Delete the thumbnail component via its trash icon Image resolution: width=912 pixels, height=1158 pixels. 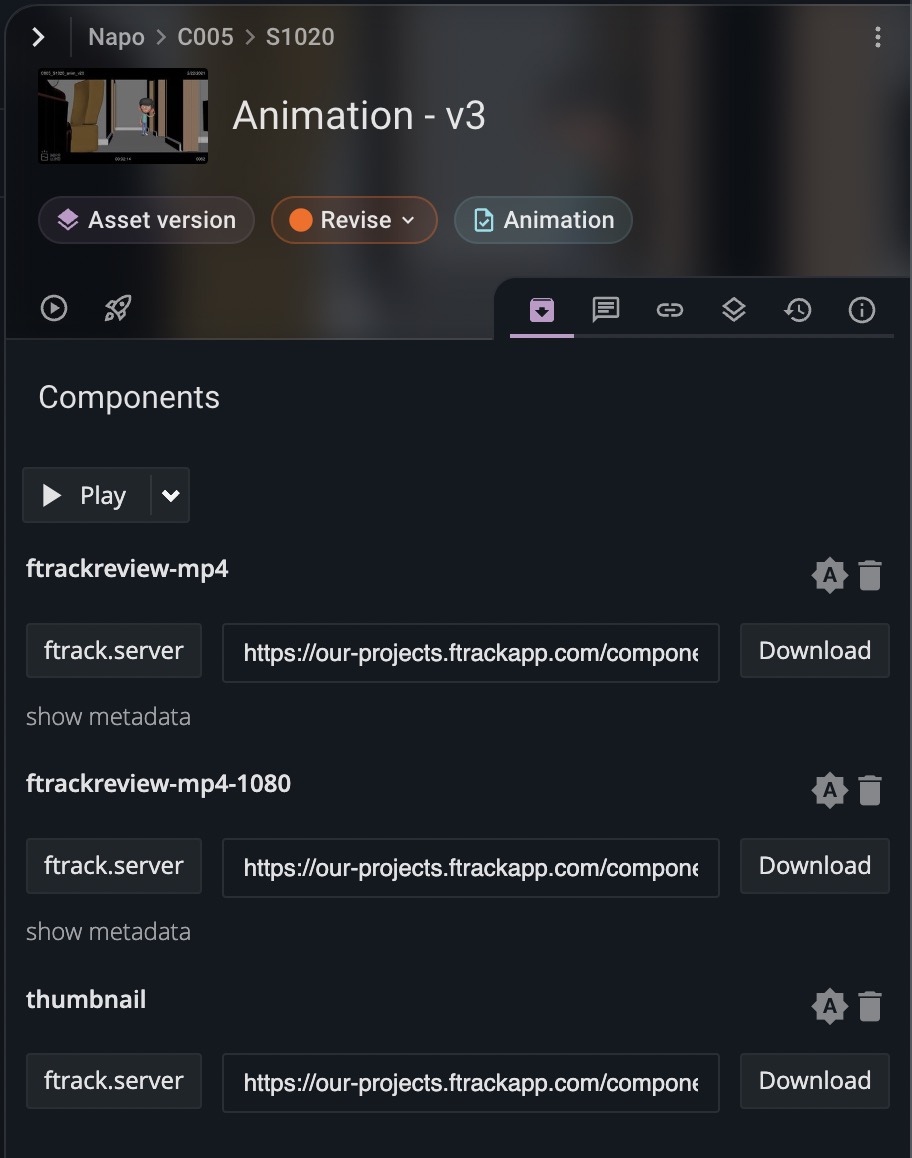pos(869,1006)
